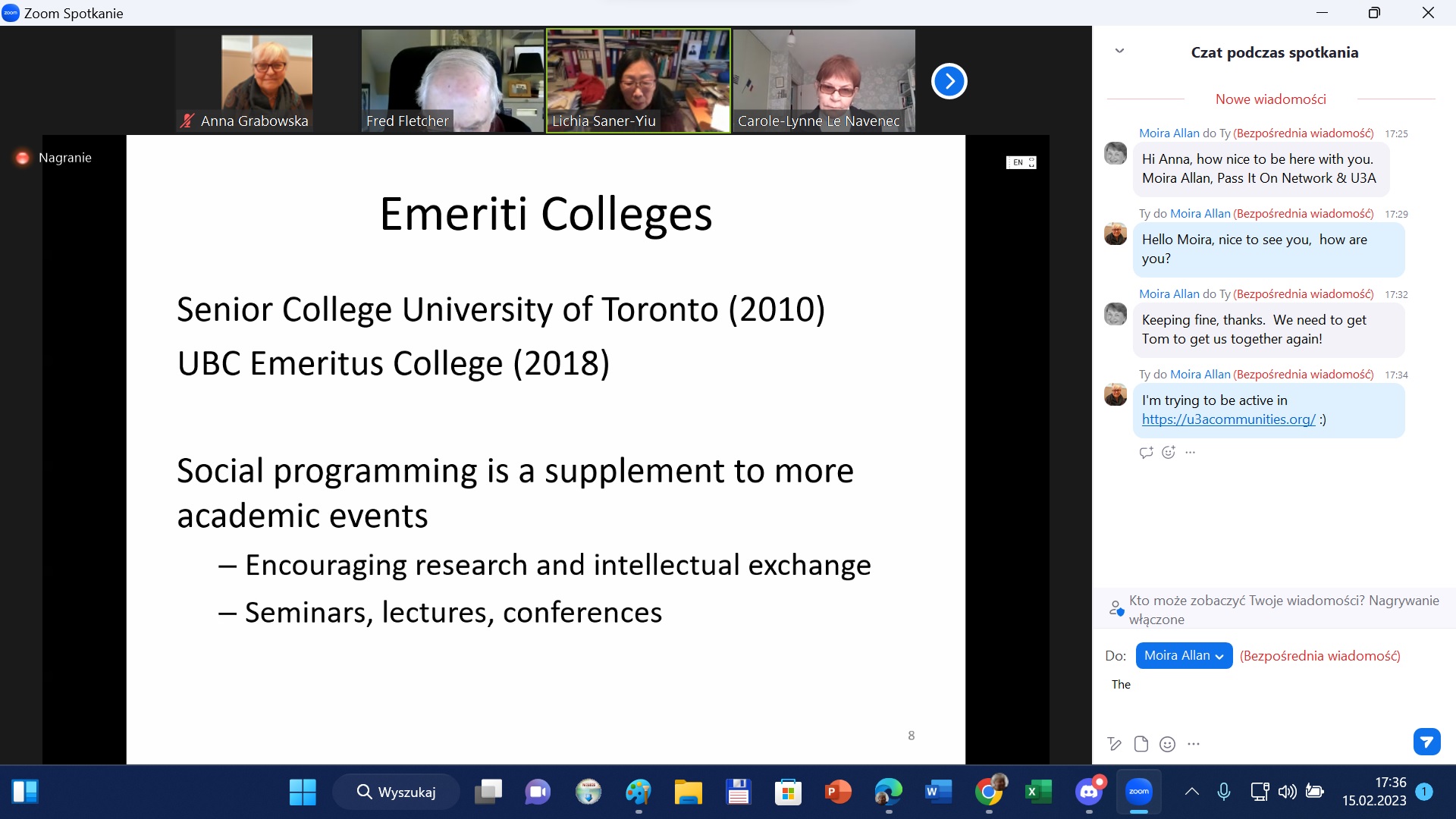This screenshot has height=819, width=1456.
Task: Click your avatar on the 17:29 message
Action: [1116, 234]
